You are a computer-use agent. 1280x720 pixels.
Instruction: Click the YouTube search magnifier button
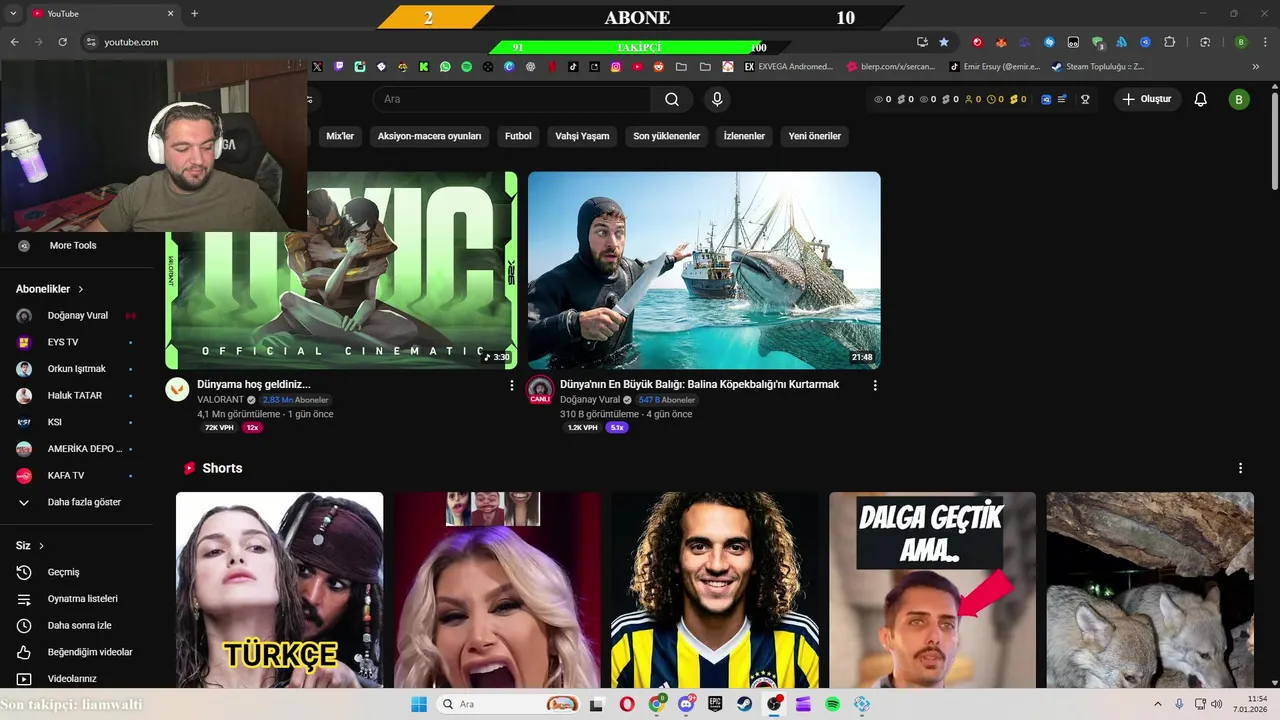click(x=672, y=99)
